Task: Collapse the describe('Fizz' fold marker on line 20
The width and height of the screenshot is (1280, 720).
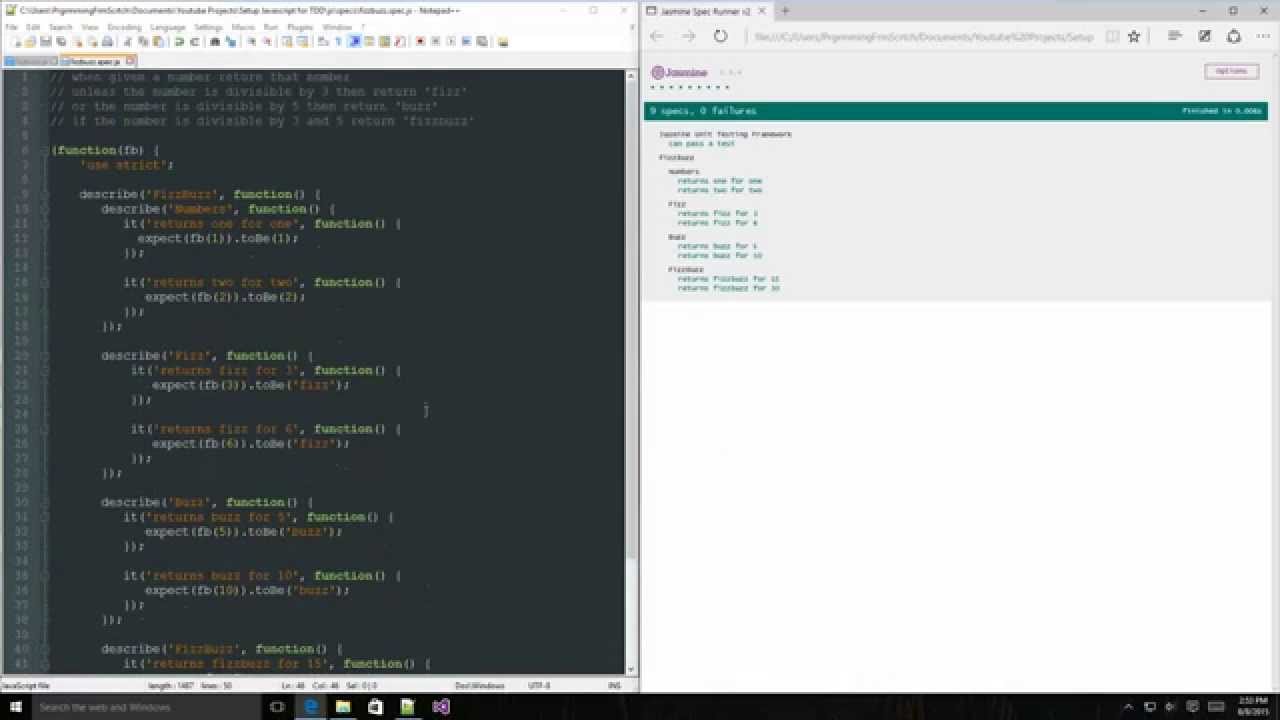Action: pyautogui.click(x=45, y=355)
